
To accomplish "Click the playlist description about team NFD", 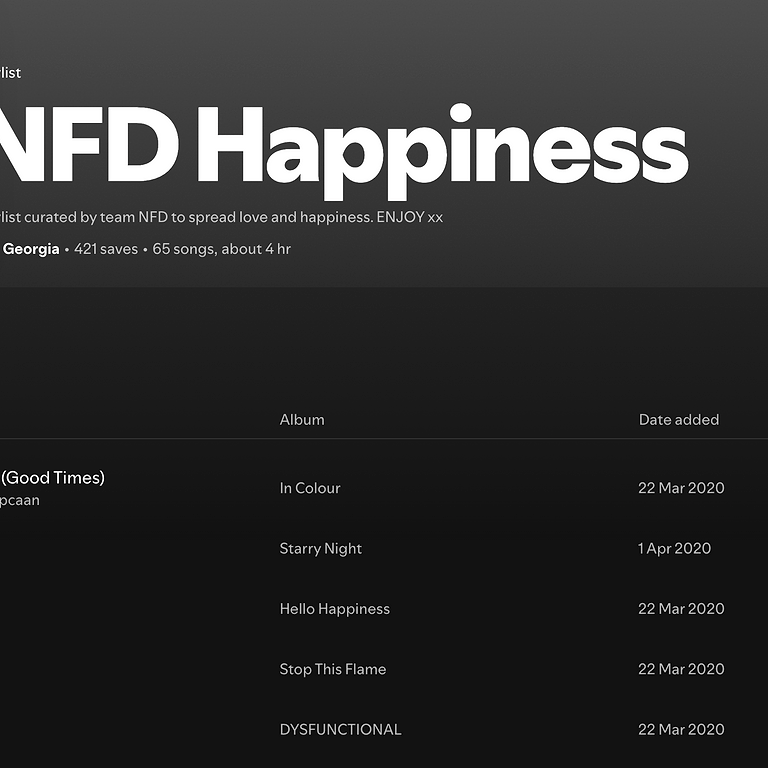I will point(221,217).
